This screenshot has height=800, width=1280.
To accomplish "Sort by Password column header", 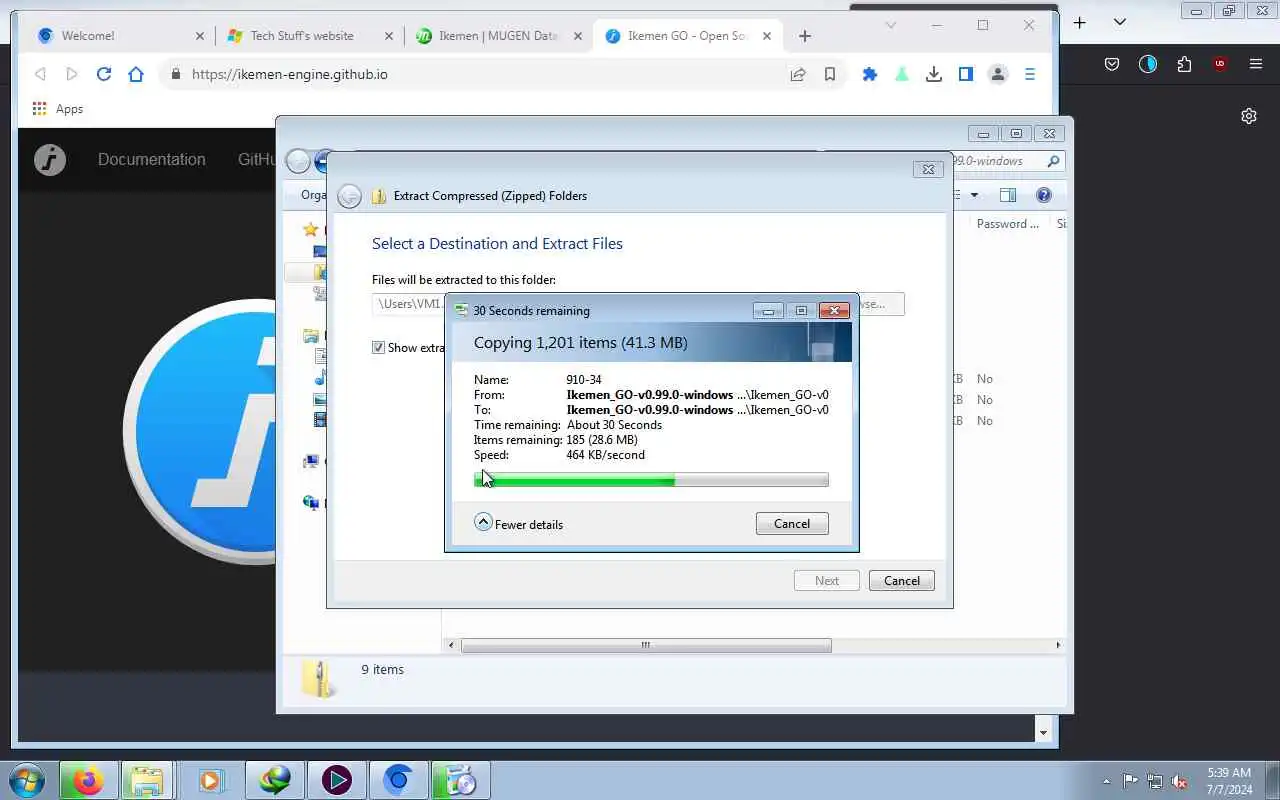I will click(1008, 224).
